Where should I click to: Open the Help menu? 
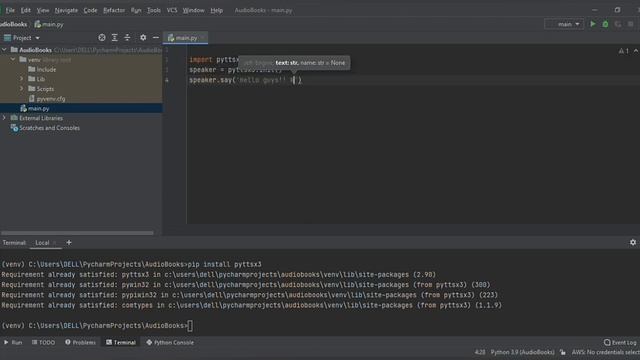[216, 10]
